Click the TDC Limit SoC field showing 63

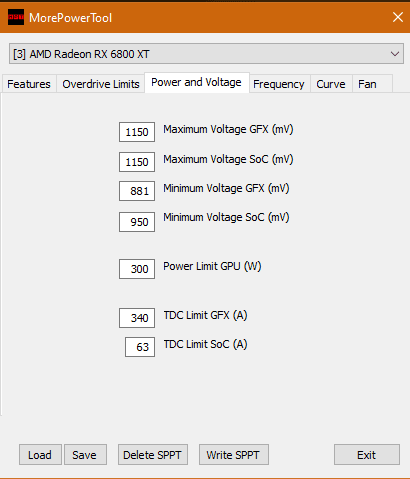[x=140, y=347]
